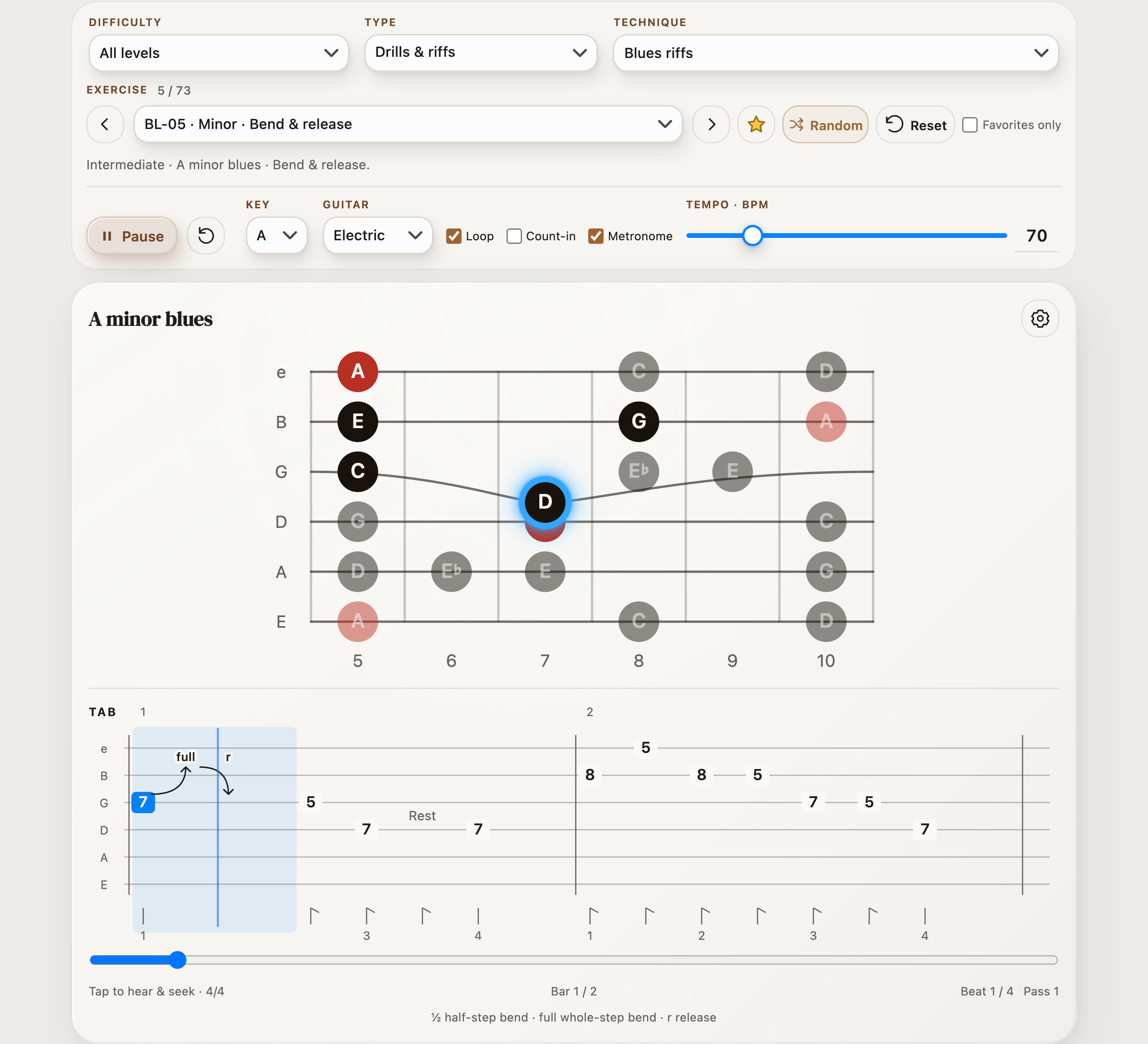Viewport: 1148px width, 1044px height.
Task: Click the black E note on the B string
Action: (x=357, y=421)
